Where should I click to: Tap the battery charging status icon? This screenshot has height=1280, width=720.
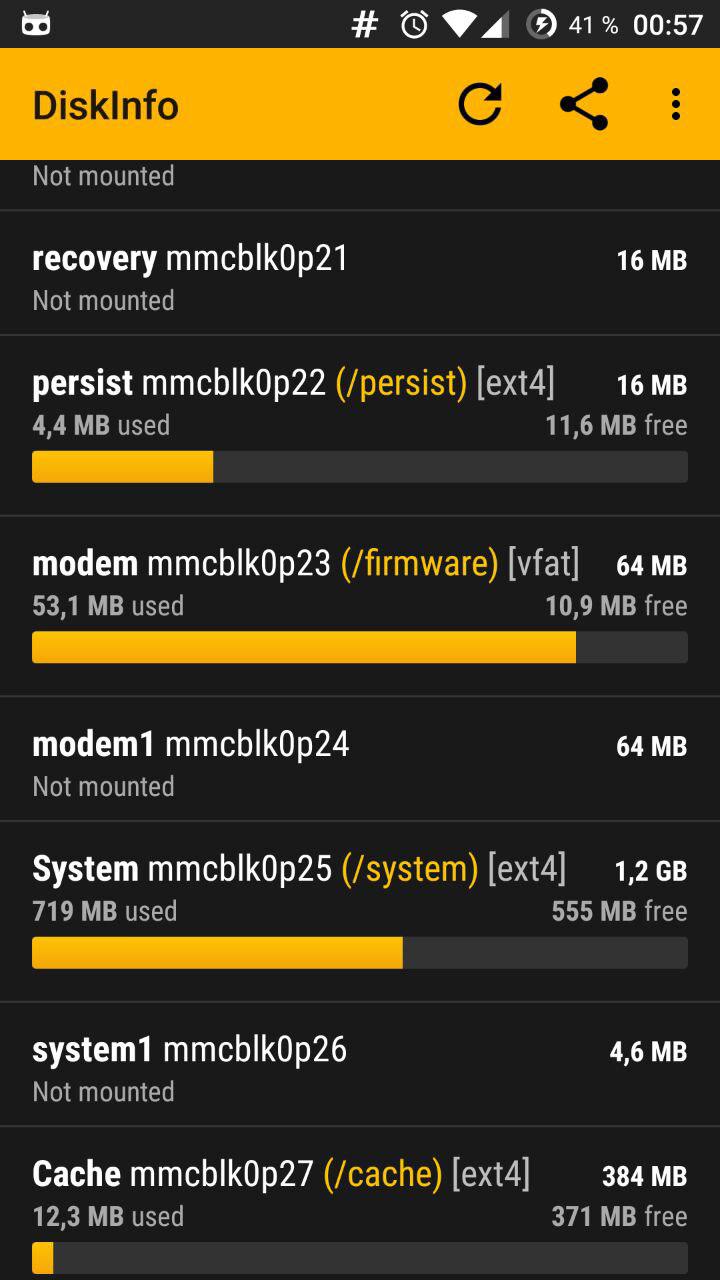pos(541,25)
